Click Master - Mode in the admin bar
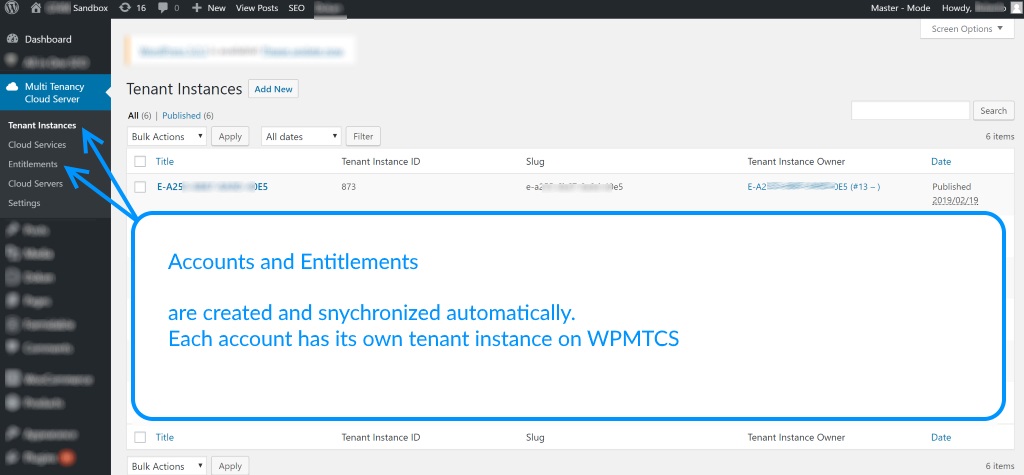This screenshot has width=1024, height=475. [900, 8]
